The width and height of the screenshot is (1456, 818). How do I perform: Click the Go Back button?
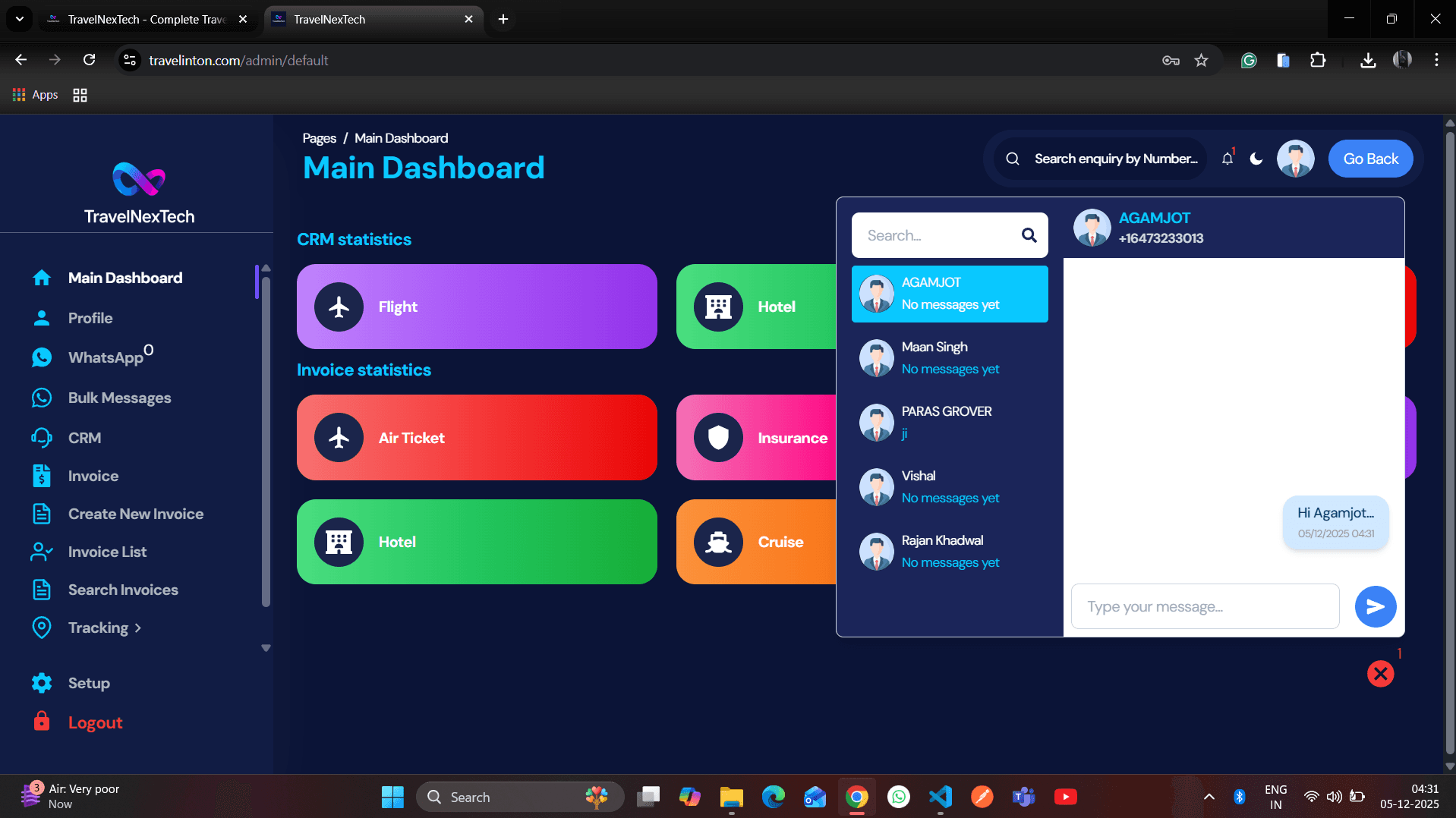tap(1370, 159)
